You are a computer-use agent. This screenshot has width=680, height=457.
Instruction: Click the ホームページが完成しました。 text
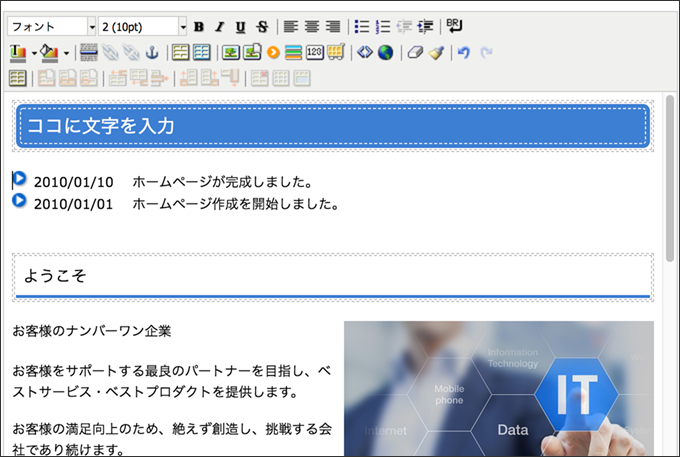tap(223, 182)
